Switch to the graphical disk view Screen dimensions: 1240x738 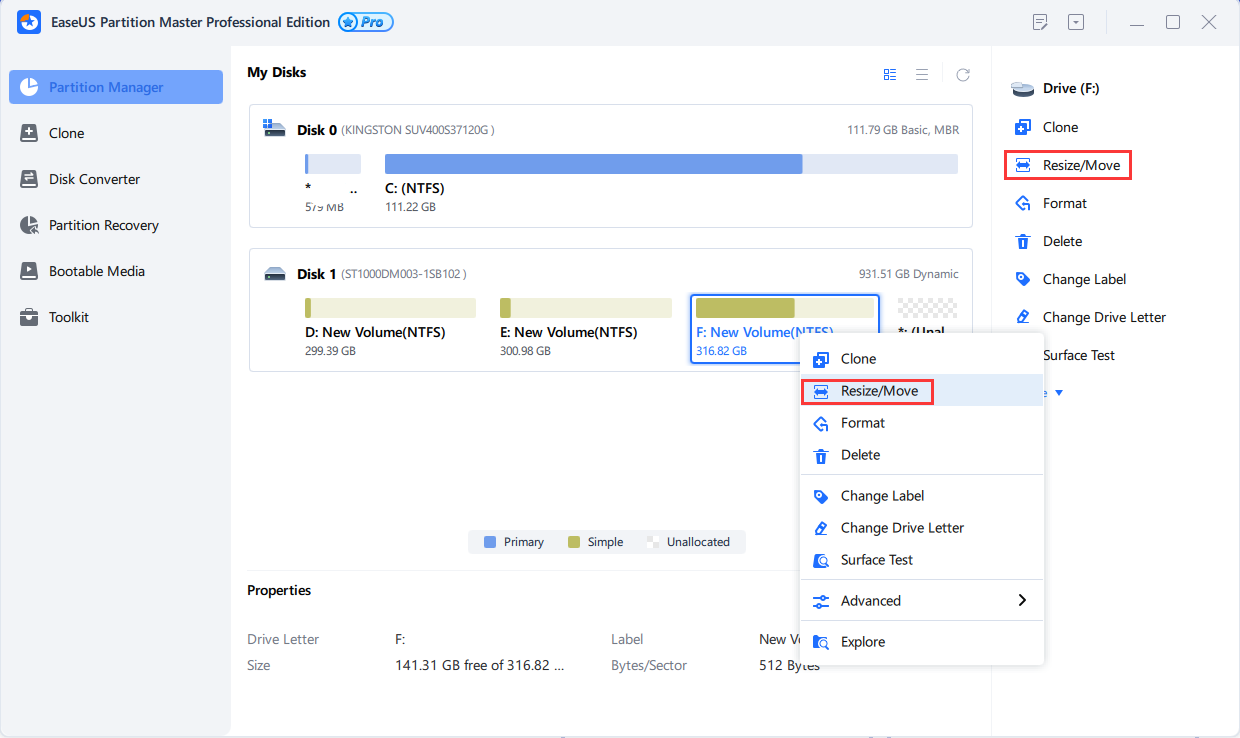890,75
